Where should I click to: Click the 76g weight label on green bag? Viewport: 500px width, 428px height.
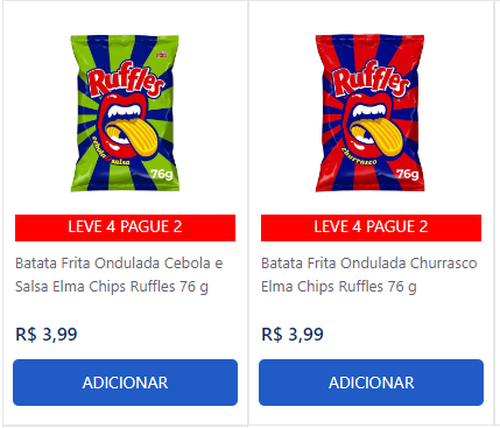coord(162,174)
